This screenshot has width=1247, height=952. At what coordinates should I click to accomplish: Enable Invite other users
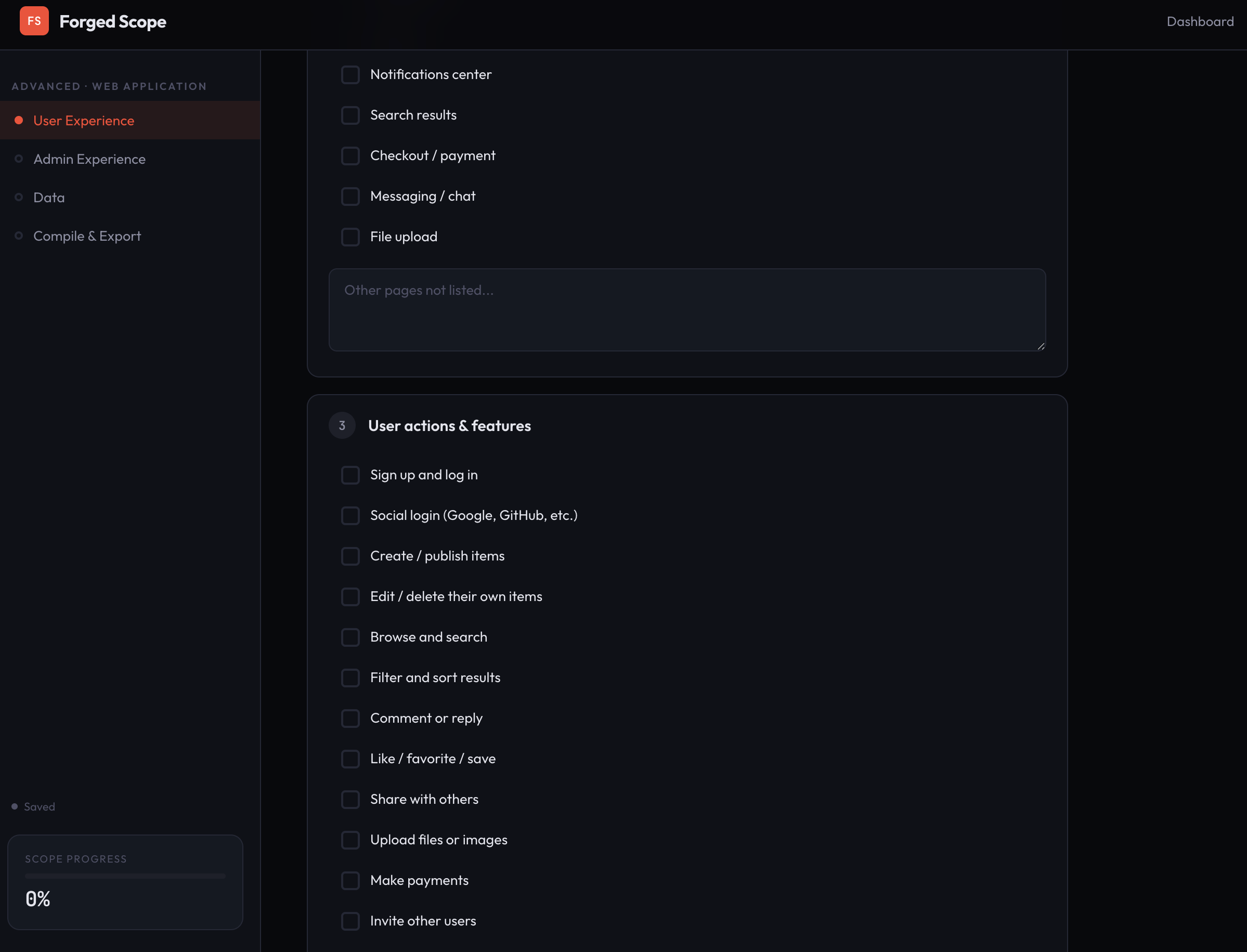pyautogui.click(x=350, y=921)
